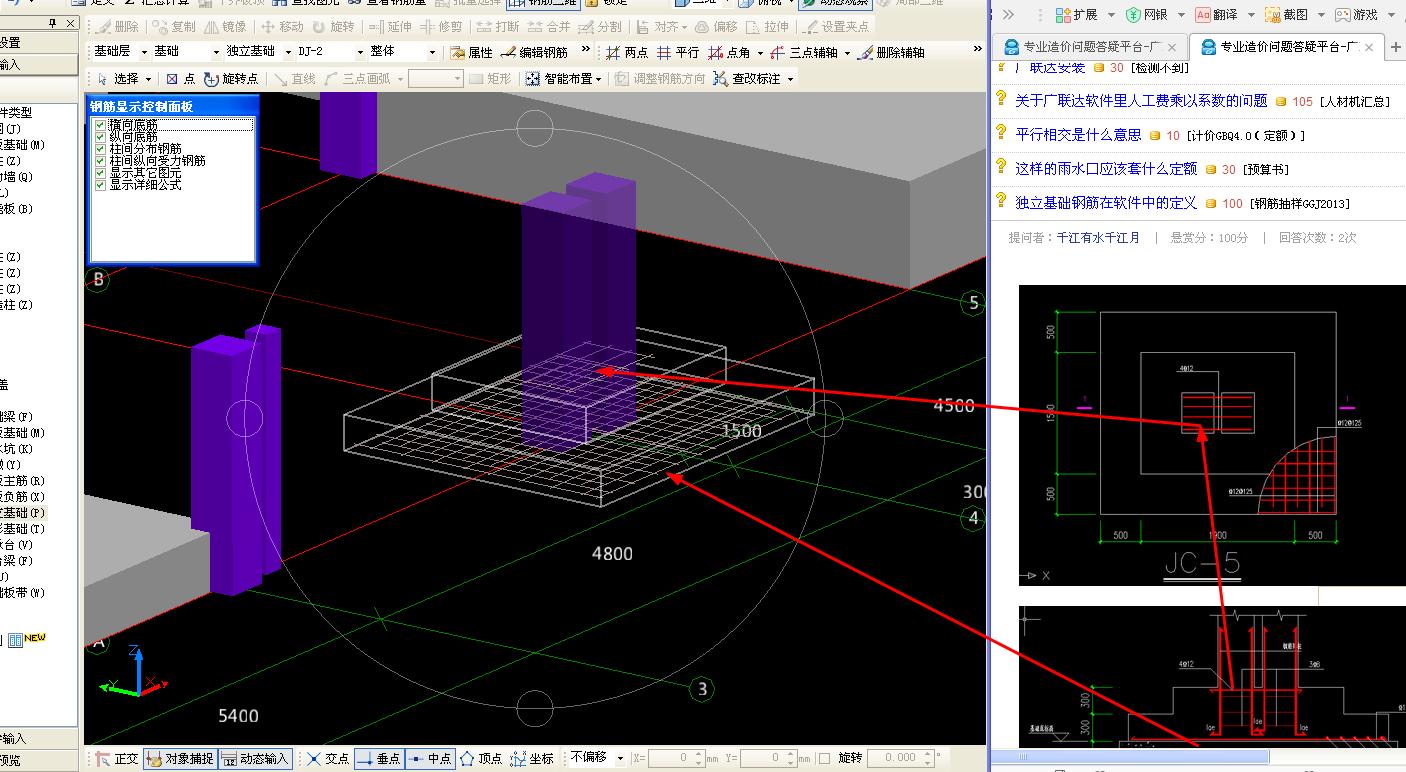
Task: Click the 属性 properties tool
Action: point(472,52)
